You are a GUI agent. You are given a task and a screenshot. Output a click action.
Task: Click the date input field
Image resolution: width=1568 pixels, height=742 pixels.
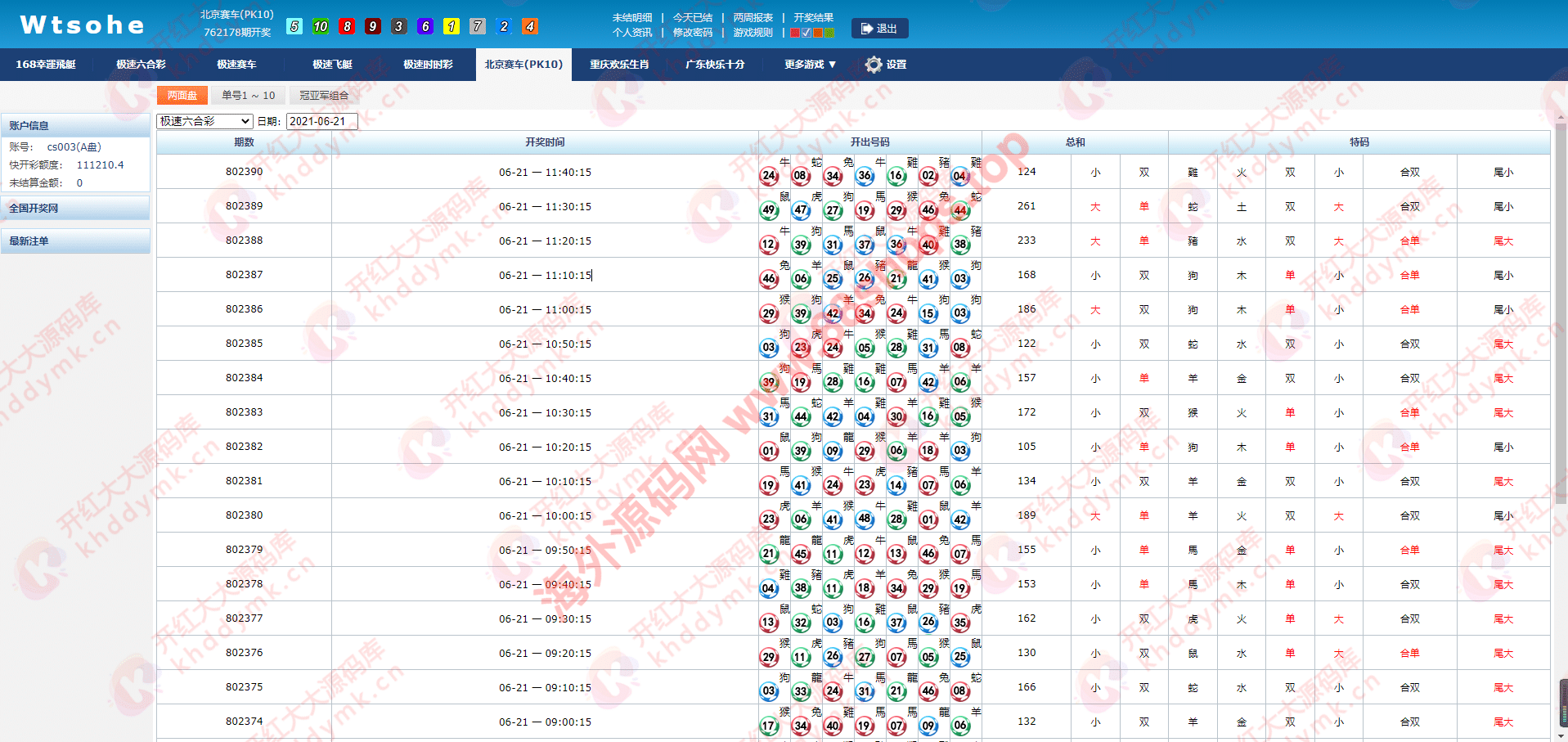(x=321, y=121)
